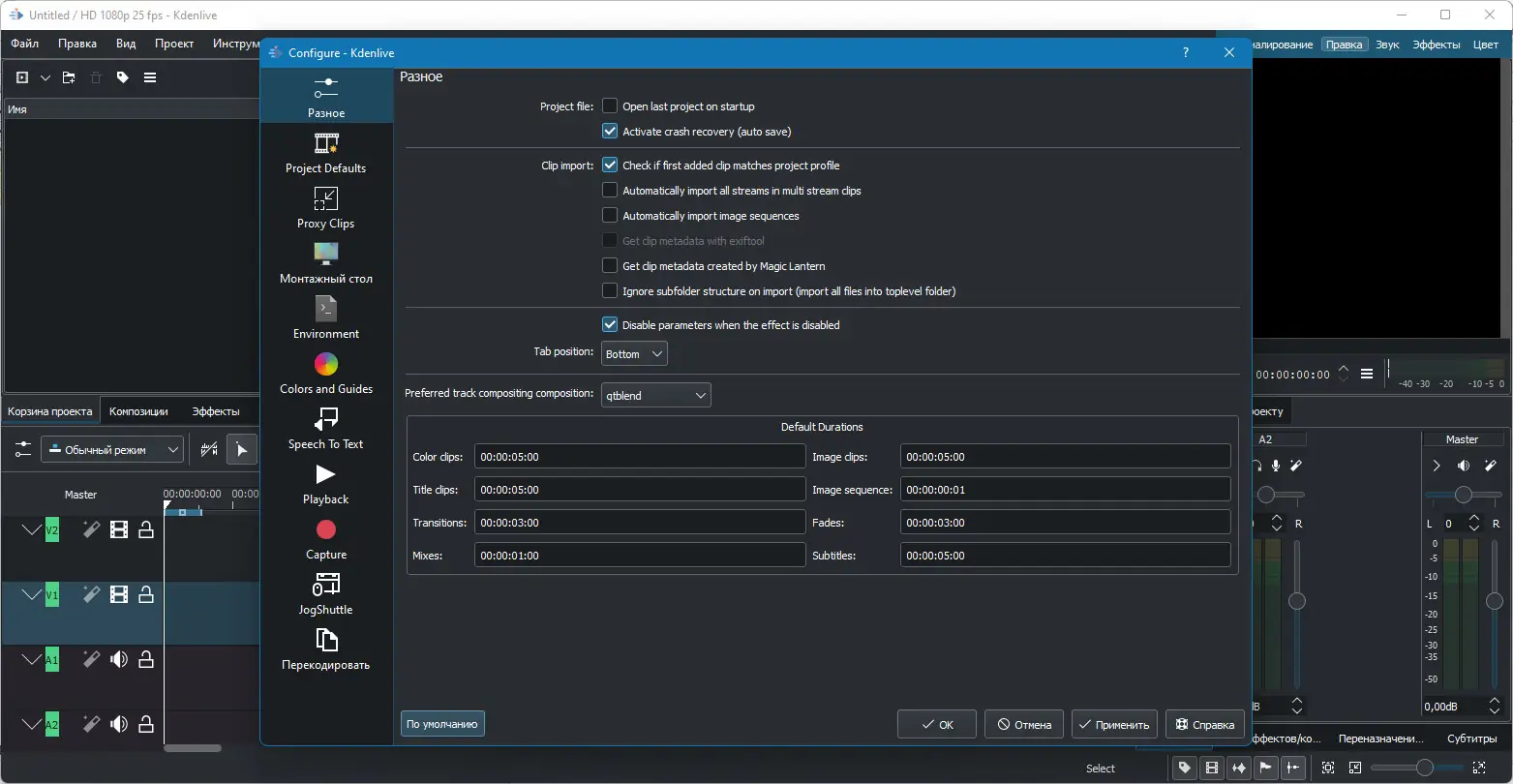Open the Вид menu

click(126, 44)
